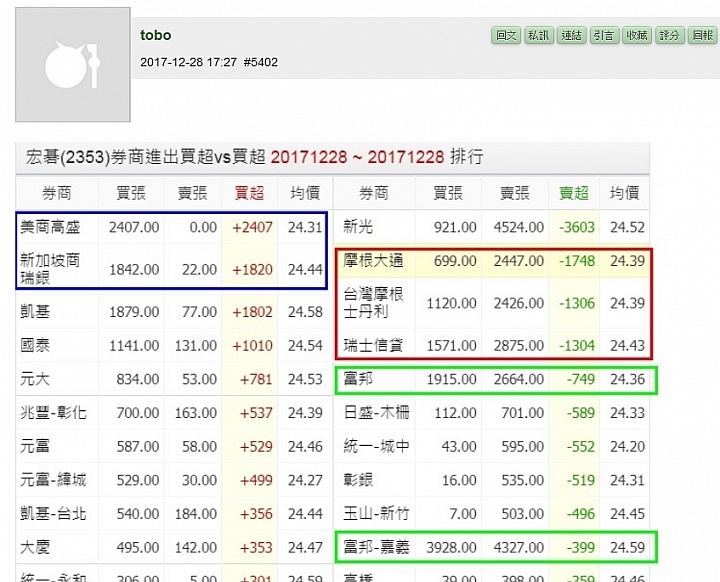
Task: Open post number #5402 link
Action: [260, 62]
